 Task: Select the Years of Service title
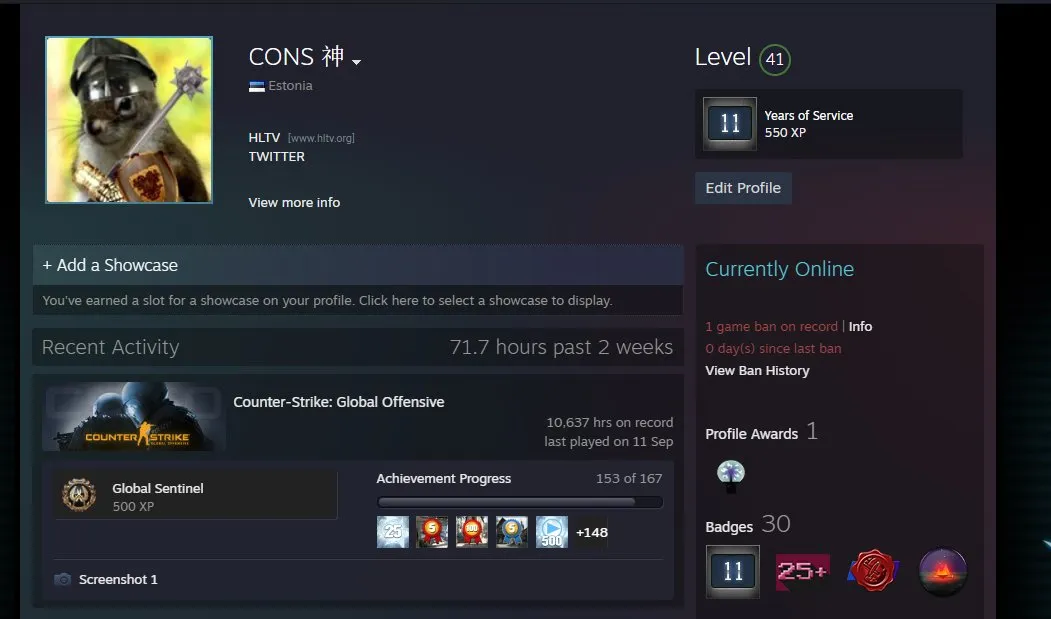click(x=809, y=115)
